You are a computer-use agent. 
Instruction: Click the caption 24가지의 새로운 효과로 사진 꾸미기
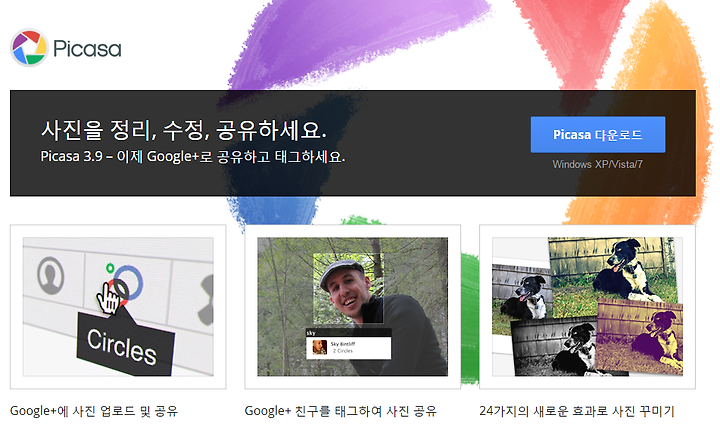tap(577, 411)
